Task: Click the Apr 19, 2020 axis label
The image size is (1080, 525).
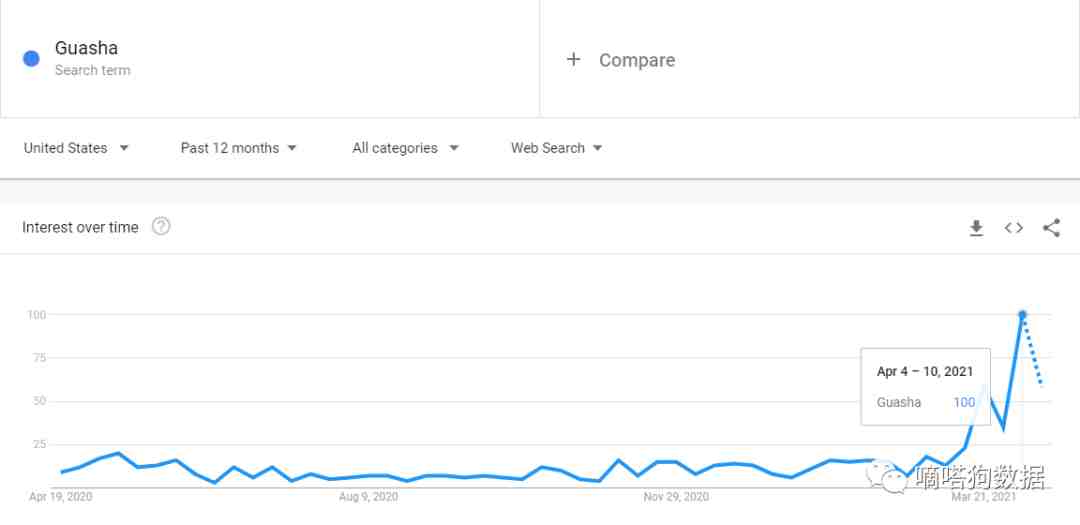Action: (61, 497)
